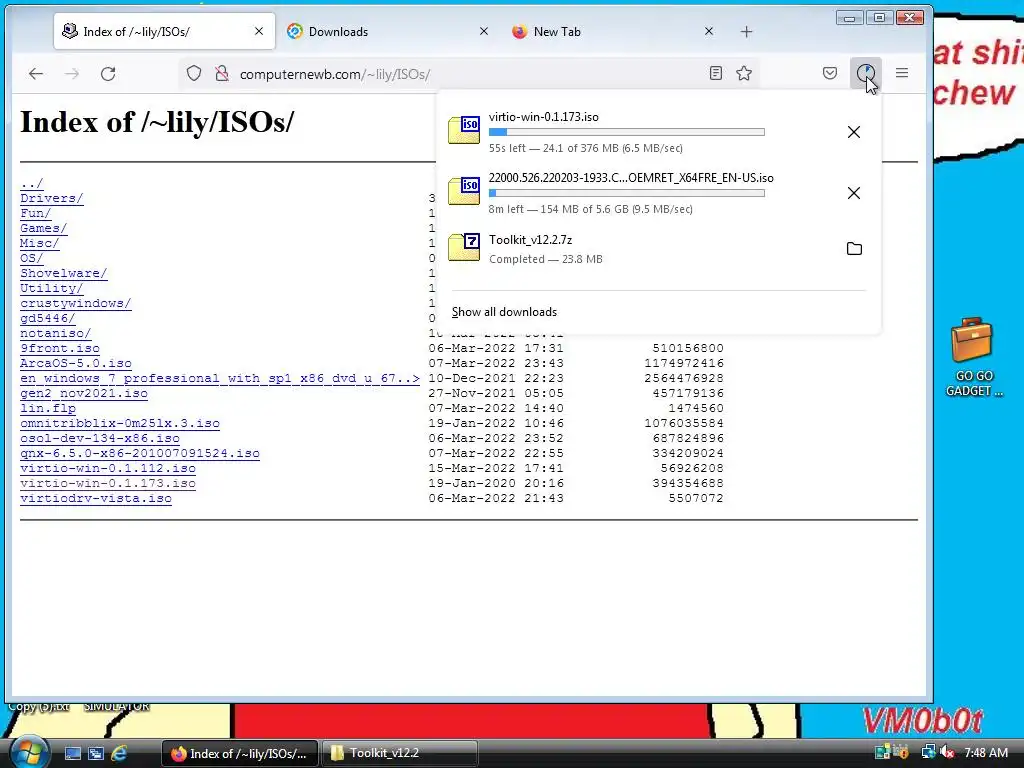1024x768 pixels.
Task: Show all downloads
Action: 504,312
